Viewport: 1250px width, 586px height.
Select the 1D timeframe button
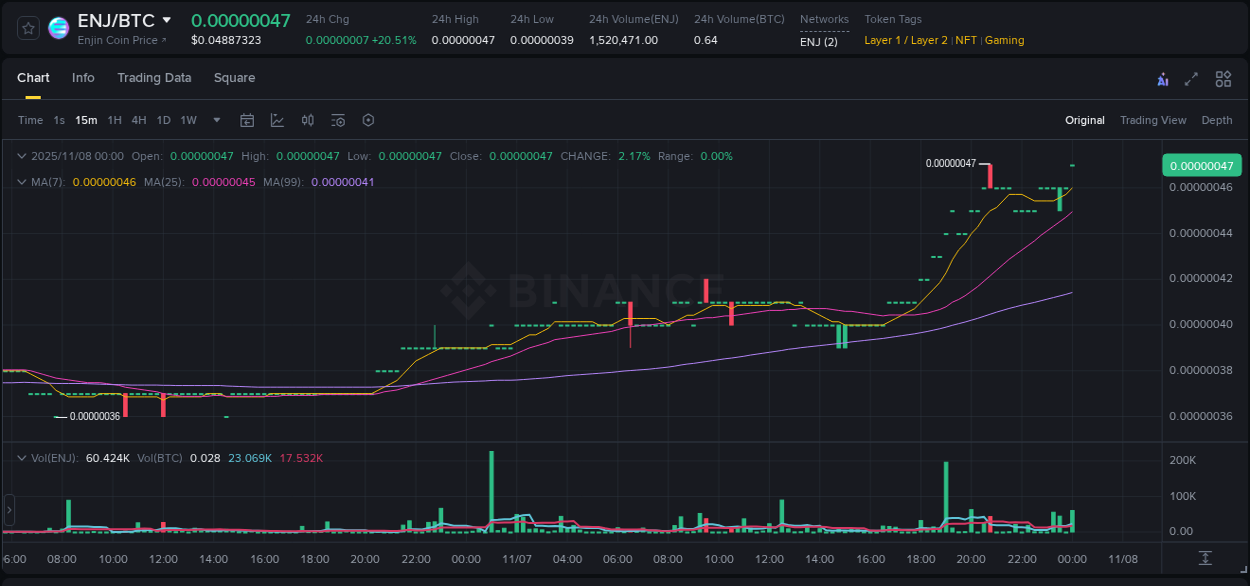(x=163, y=120)
